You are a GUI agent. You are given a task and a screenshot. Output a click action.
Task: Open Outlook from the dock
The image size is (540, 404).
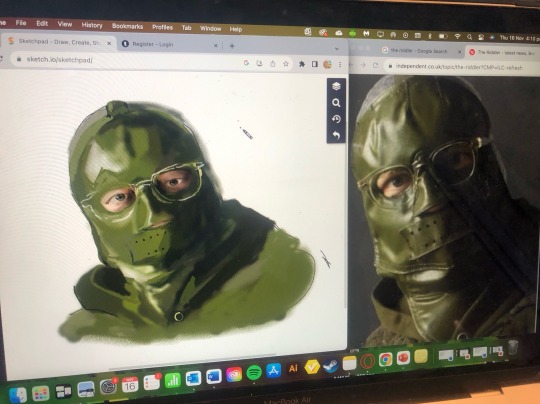pyautogui.click(x=193, y=378)
